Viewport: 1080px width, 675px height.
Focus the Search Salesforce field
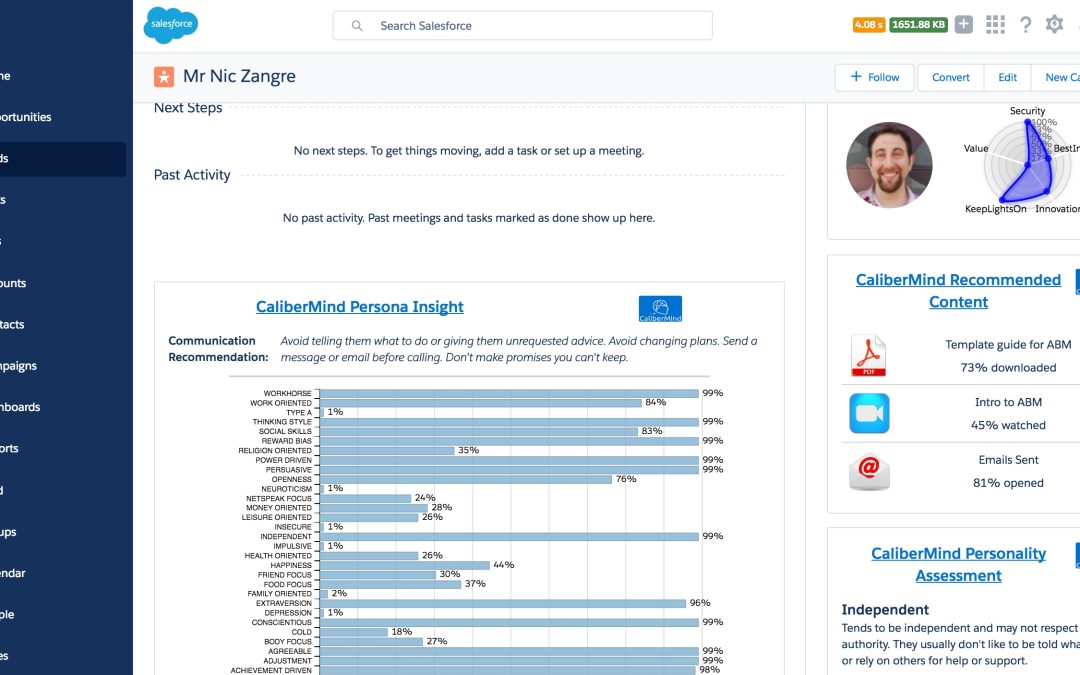(522, 25)
